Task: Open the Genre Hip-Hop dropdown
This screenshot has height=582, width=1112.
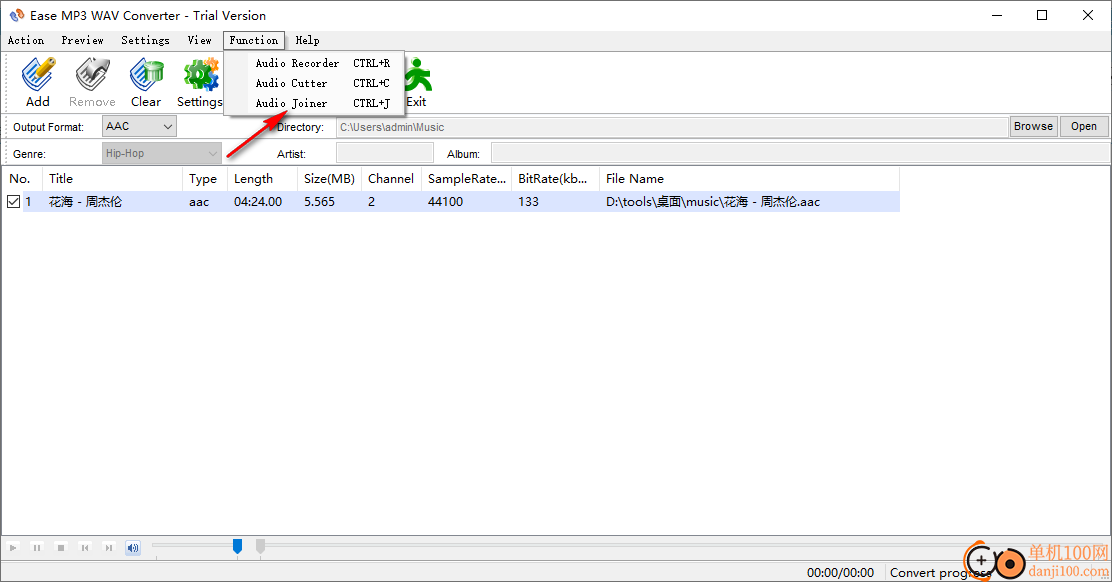Action: click(162, 153)
